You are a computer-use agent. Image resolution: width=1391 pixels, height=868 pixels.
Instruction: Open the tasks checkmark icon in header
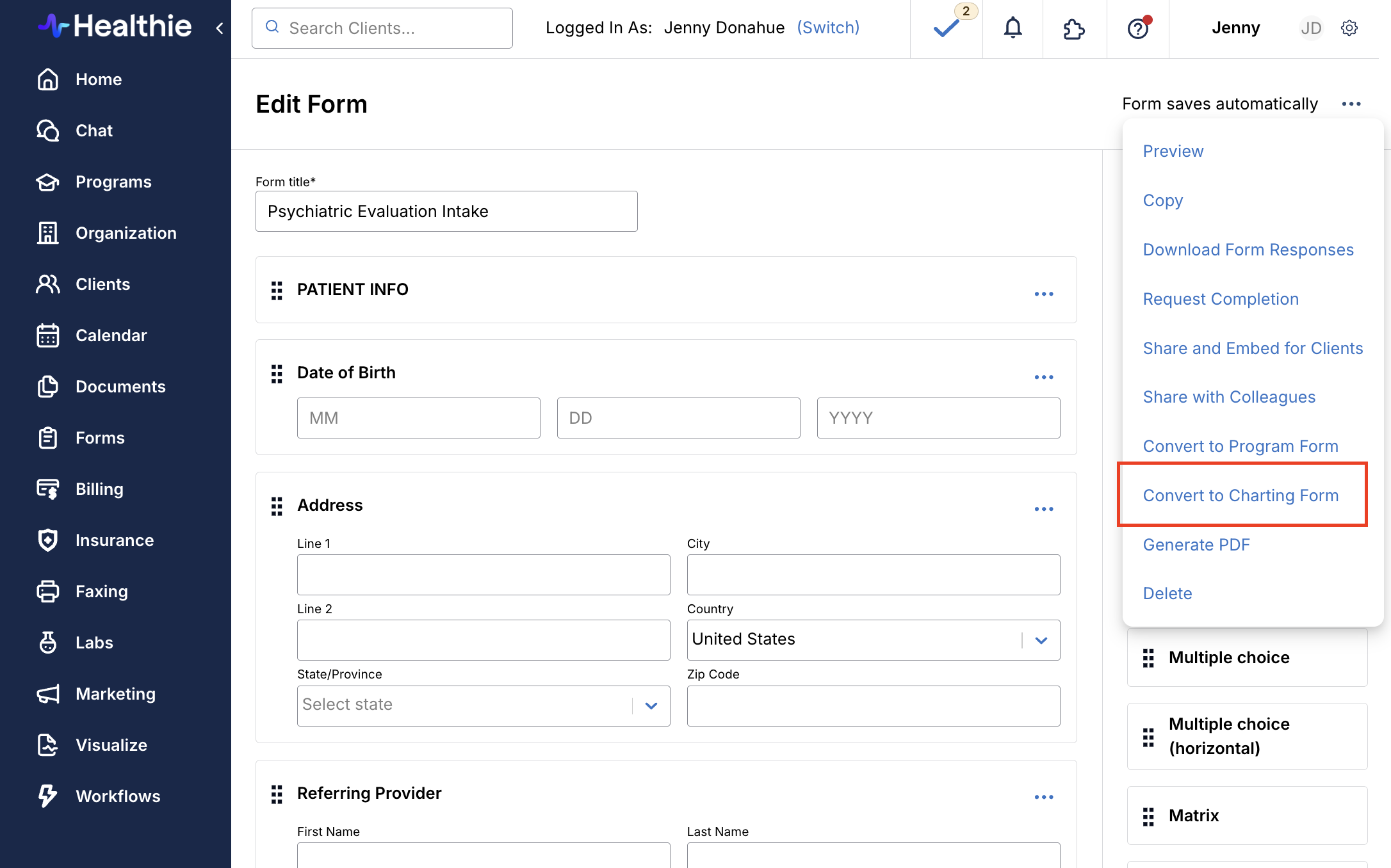(946, 28)
